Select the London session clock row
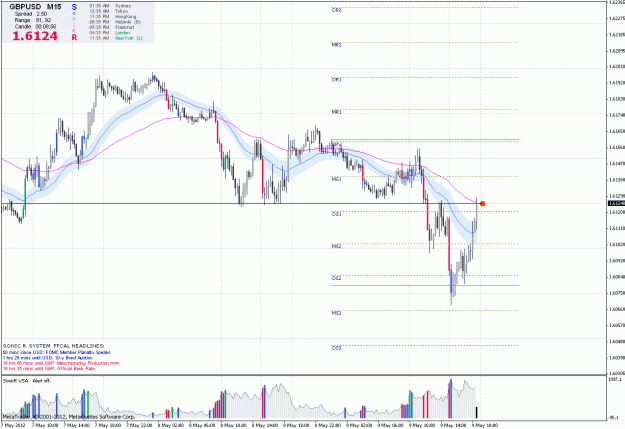The image size is (625, 429). [x=110, y=33]
